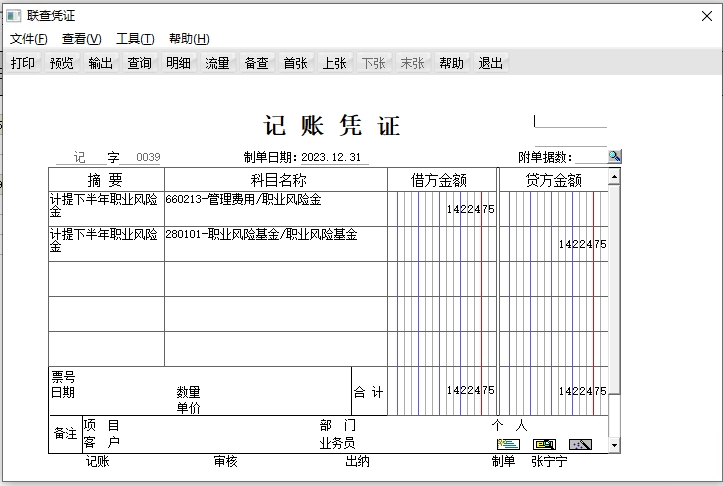Click the 打印 toolbar button

click(x=23, y=63)
